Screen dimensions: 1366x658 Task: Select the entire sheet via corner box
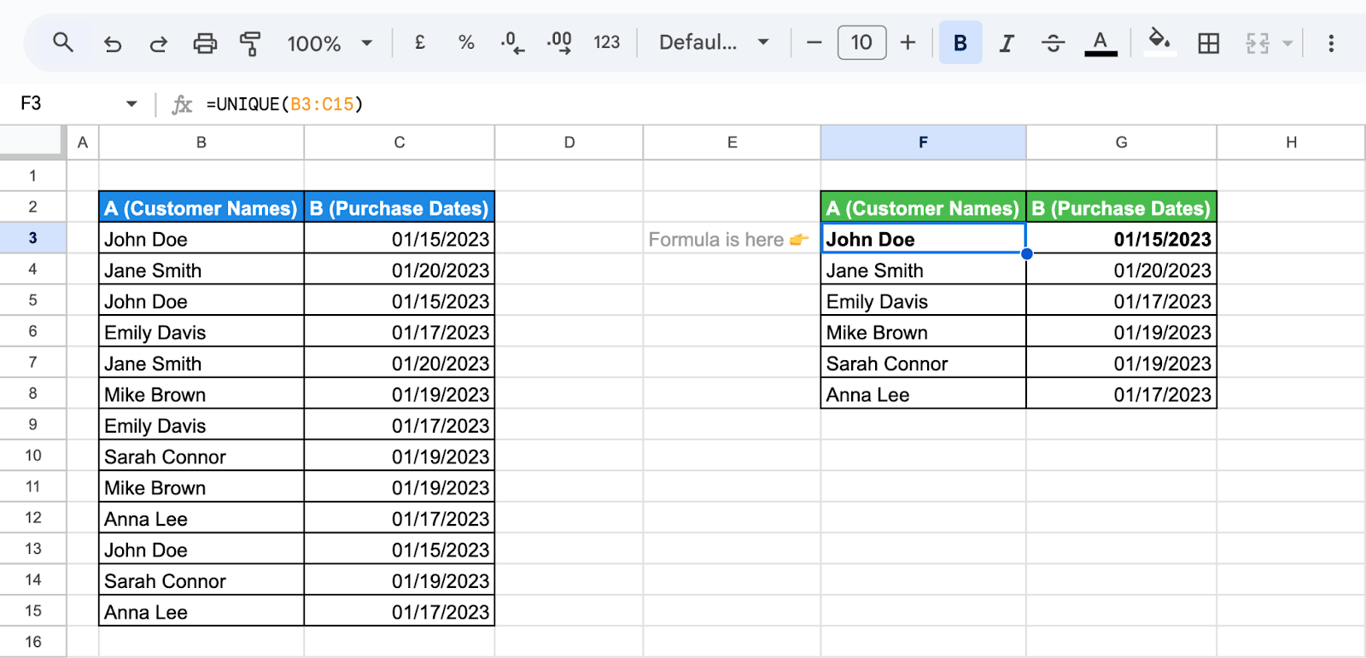tap(33, 142)
